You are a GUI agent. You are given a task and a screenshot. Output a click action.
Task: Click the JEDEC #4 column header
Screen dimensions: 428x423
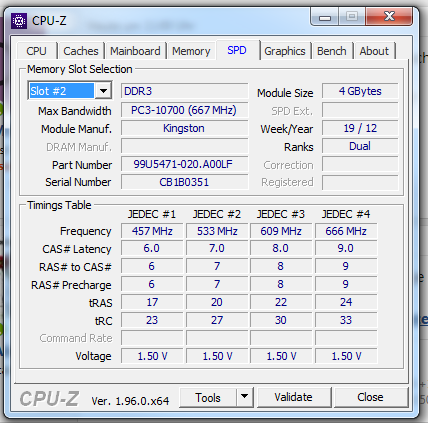(346, 214)
